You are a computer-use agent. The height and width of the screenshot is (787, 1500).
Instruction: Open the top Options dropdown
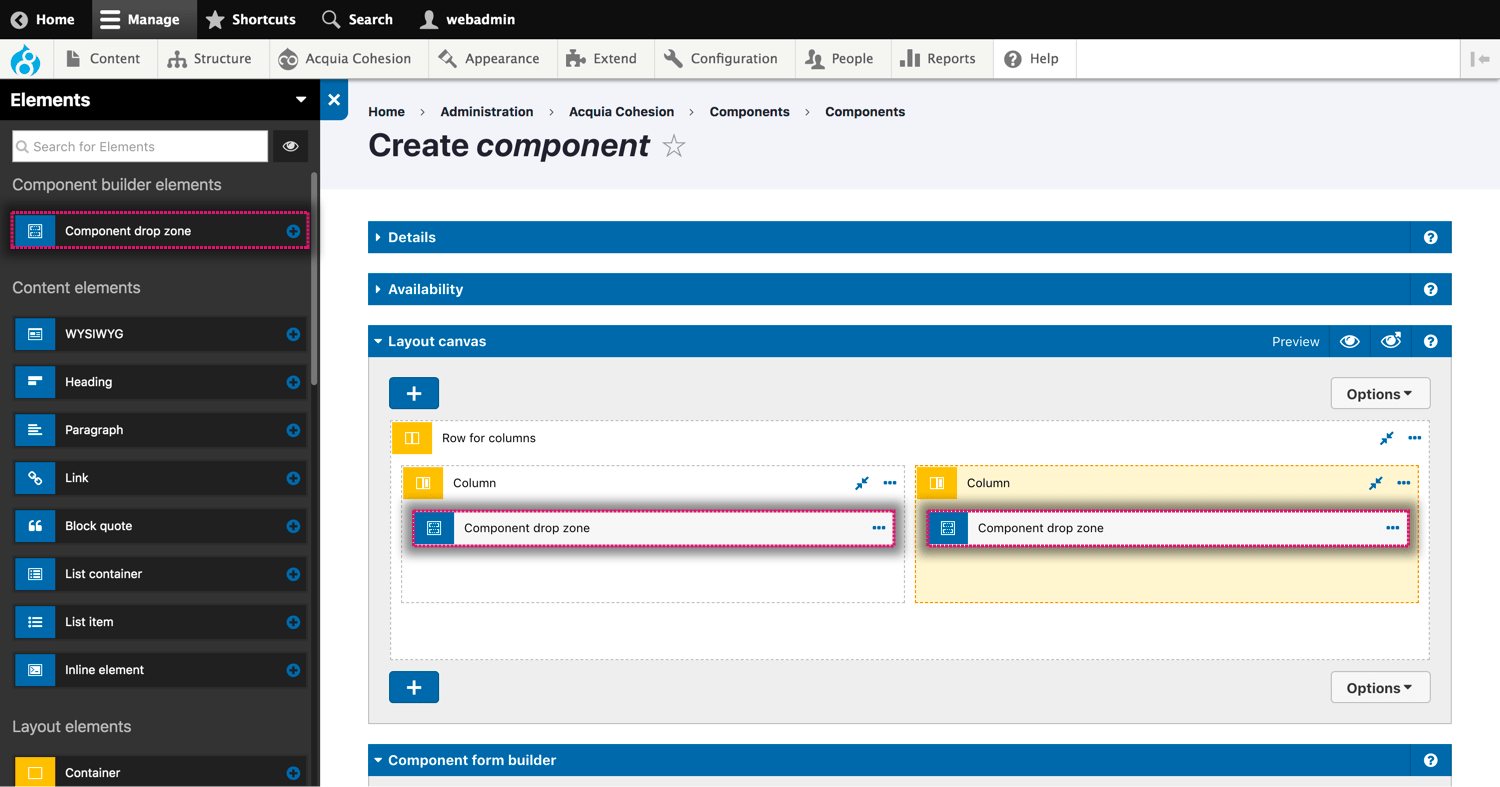coord(1380,393)
